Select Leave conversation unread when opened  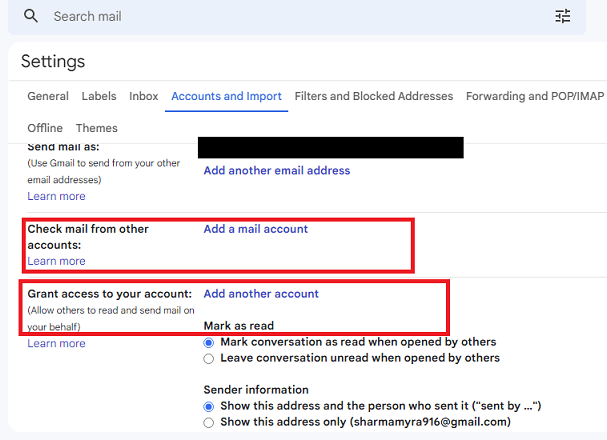(209, 358)
